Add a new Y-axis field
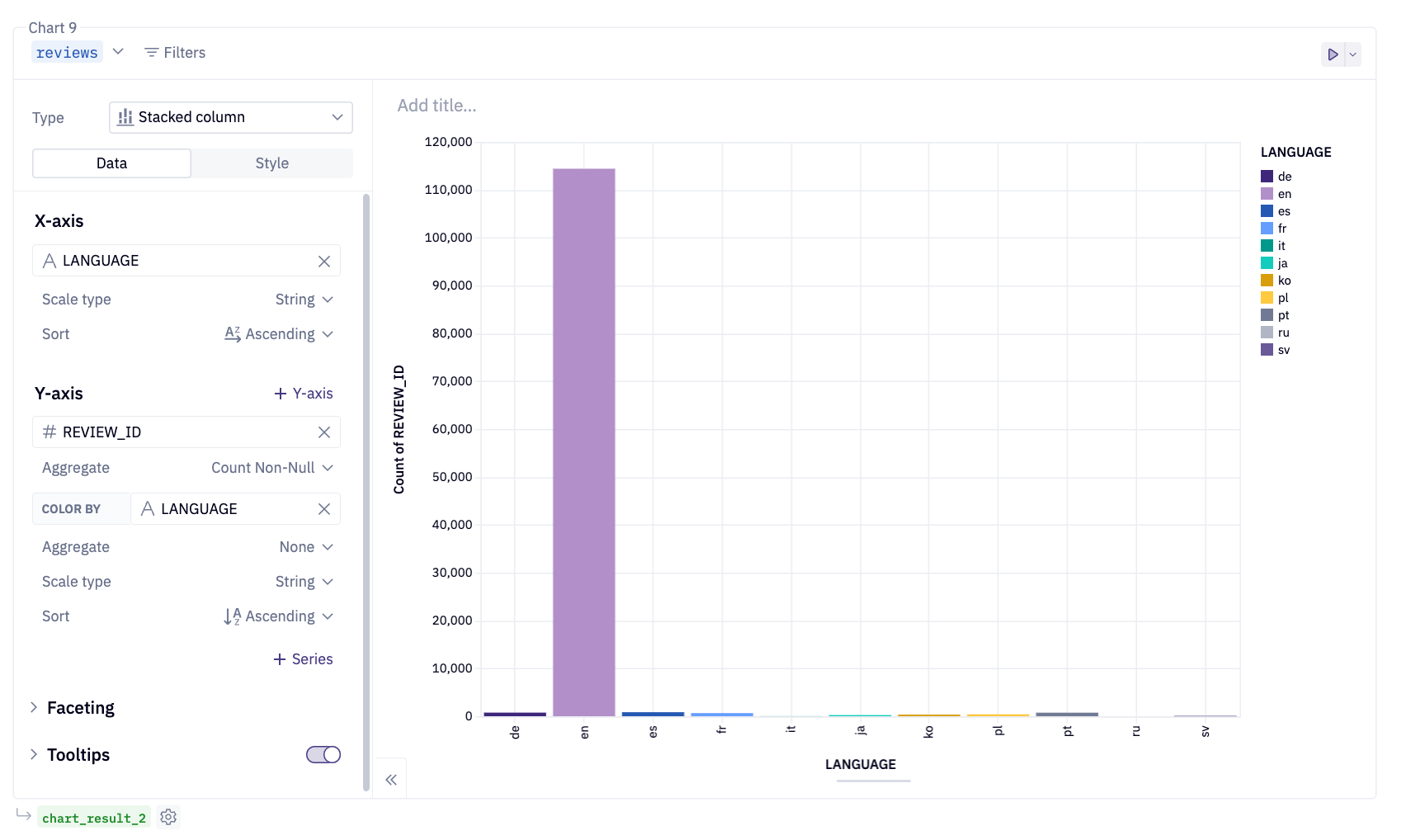Image resolution: width=1406 pixels, height=840 pixels. 303,393
